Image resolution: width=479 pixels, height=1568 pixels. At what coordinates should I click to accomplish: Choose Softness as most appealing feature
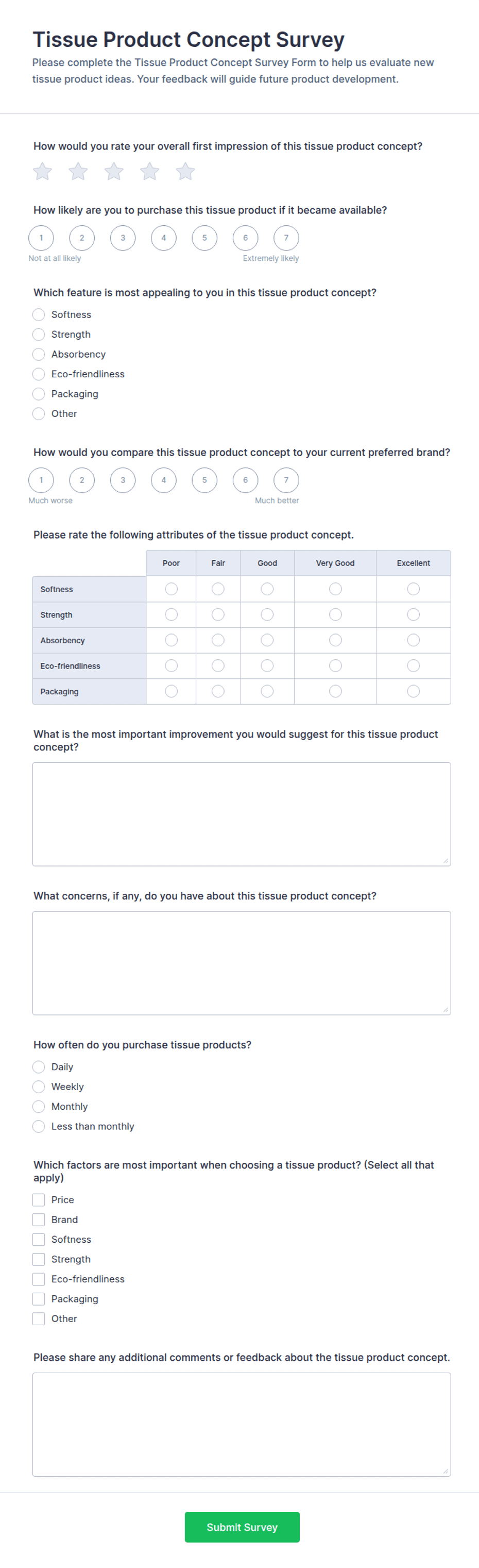point(38,315)
